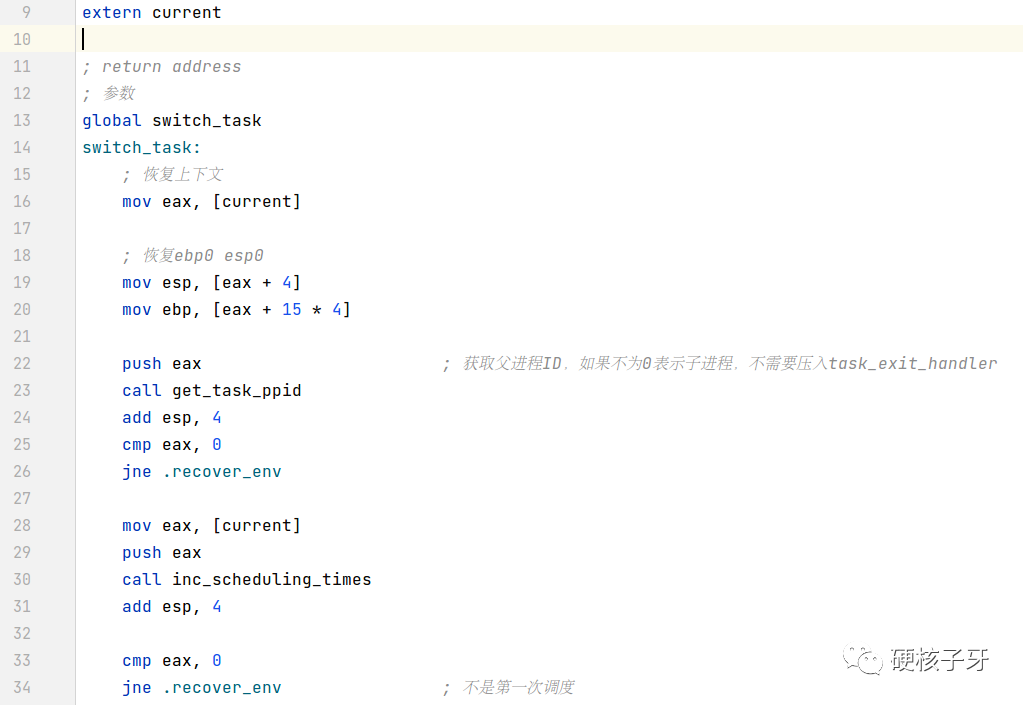The image size is (1023, 705).
Task: Click the '; 恢复上下文' comment
Action: coord(173,174)
